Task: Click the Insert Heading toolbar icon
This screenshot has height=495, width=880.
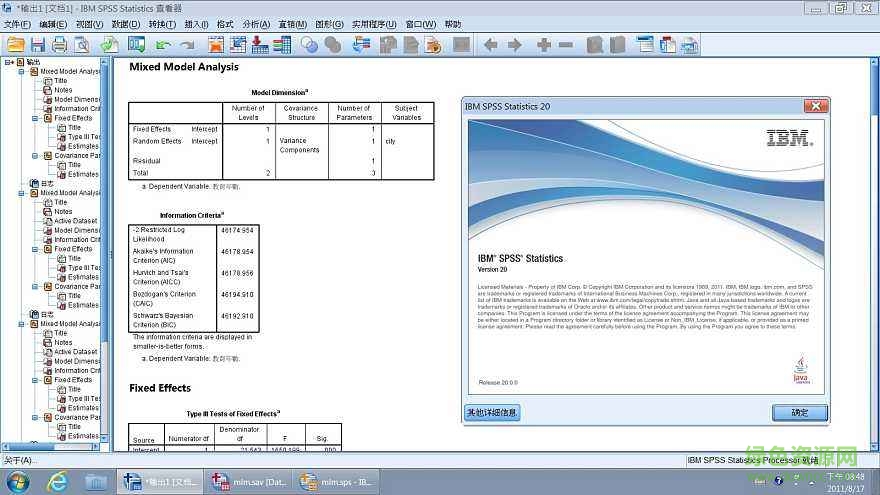Action: [645, 45]
